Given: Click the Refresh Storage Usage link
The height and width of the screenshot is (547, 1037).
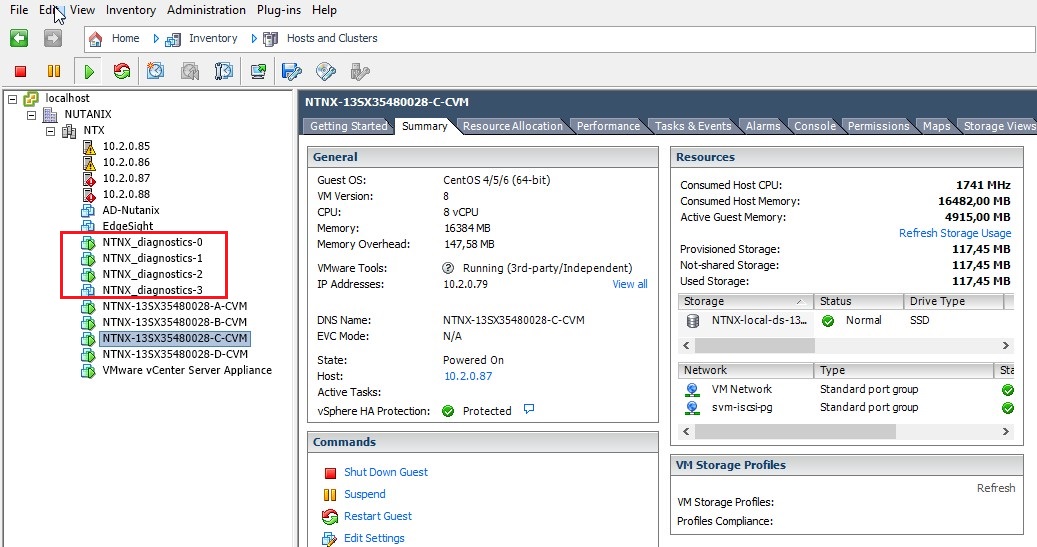Looking at the screenshot, I should pyautogui.click(x=954, y=233).
